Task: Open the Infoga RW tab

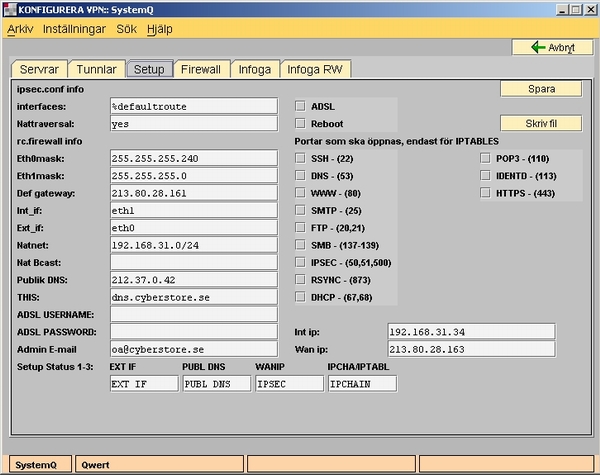Action: pyautogui.click(x=315, y=70)
